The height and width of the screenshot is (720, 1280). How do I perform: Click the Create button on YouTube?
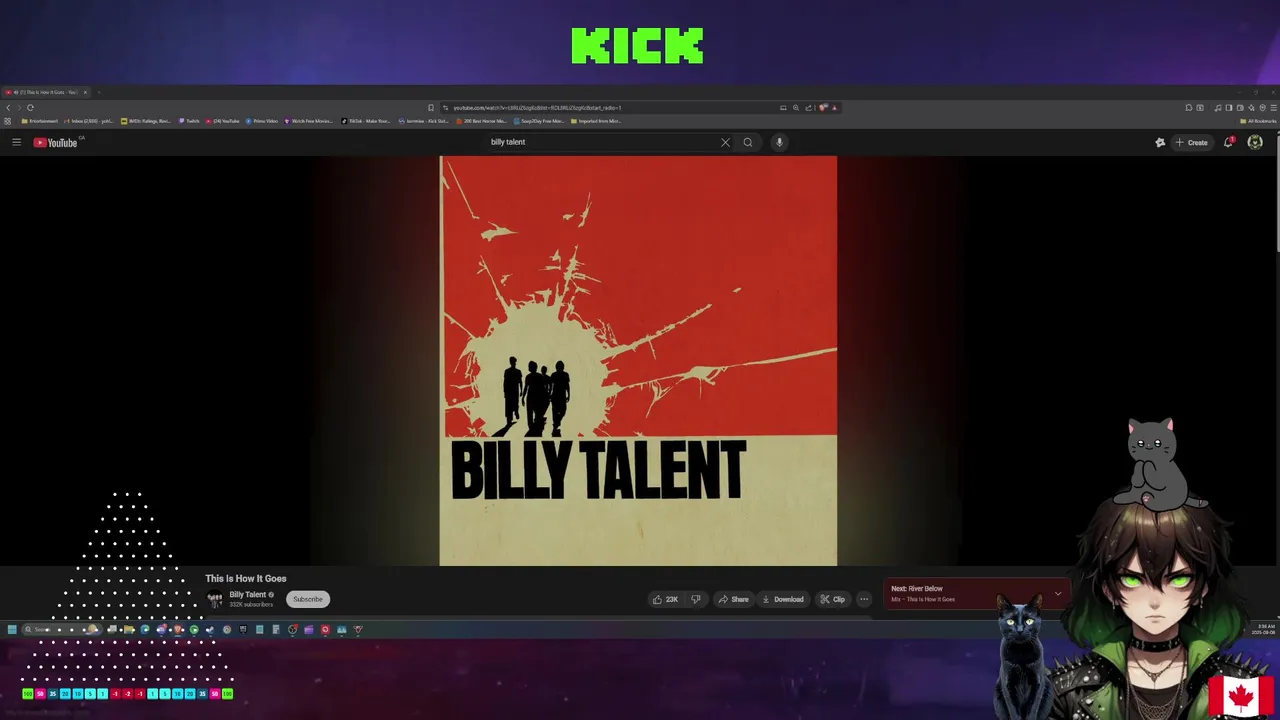click(x=1191, y=142)
